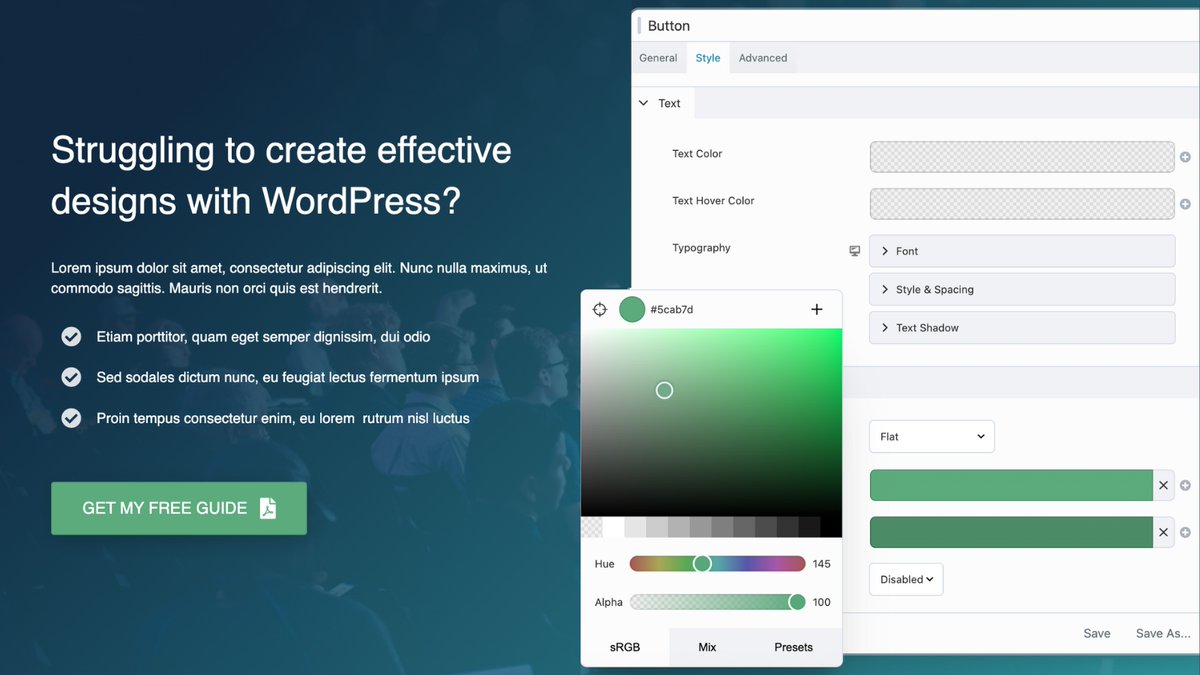Click checkmark icon beside Sed sodales
This screenshot has height=675, width=1200.
pyautogui.click(x=71, y=377)
